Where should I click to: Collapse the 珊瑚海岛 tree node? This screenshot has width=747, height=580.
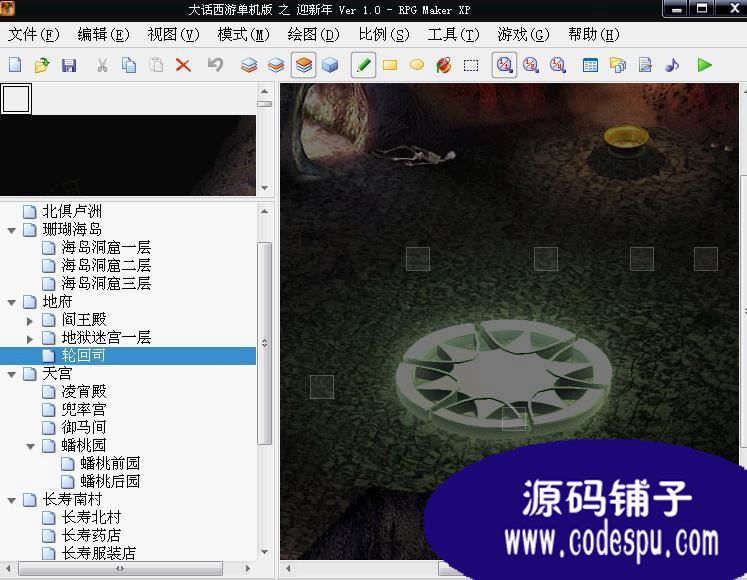[11, 230]
